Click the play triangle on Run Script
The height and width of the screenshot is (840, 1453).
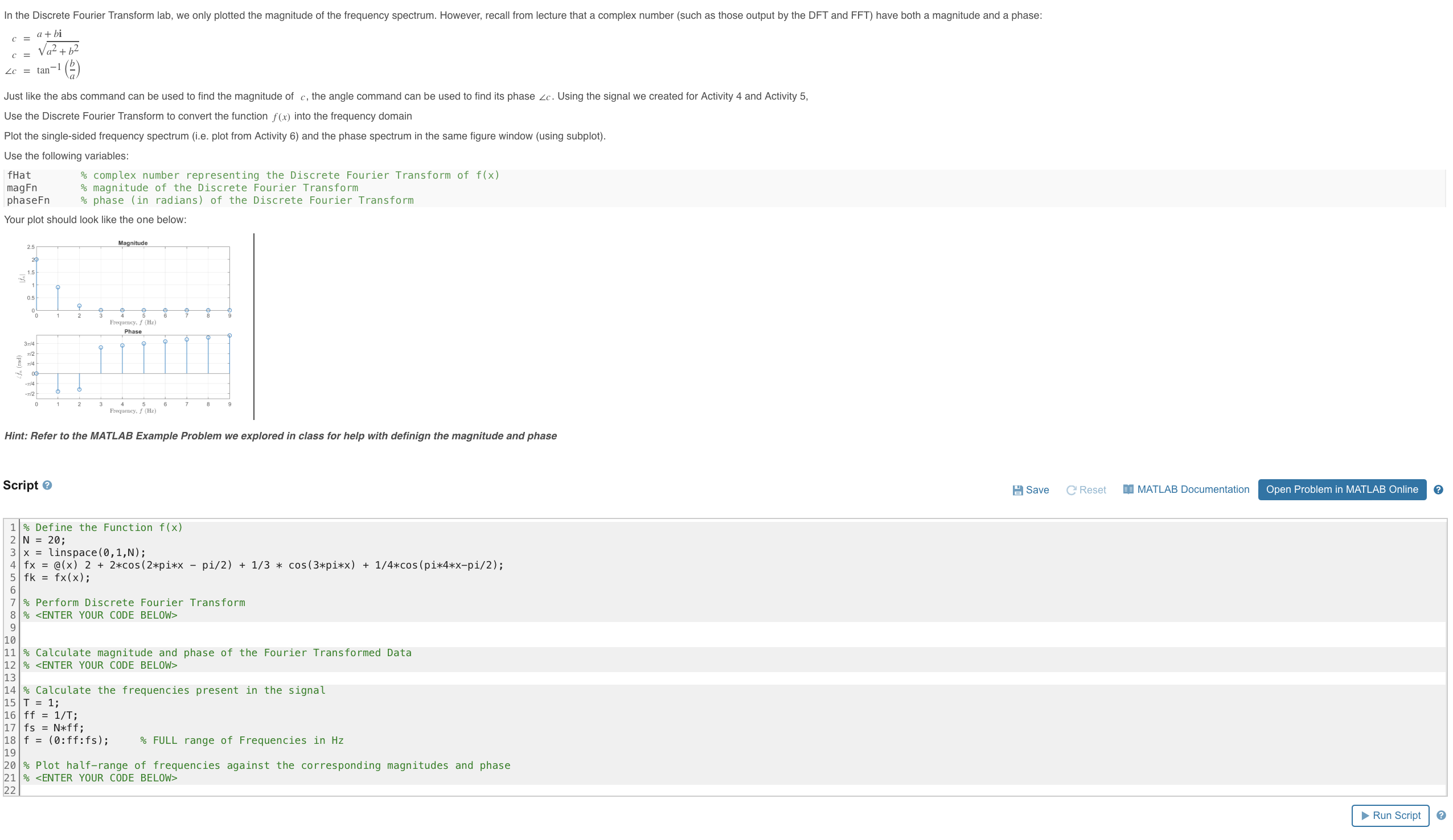point(1365,815)
